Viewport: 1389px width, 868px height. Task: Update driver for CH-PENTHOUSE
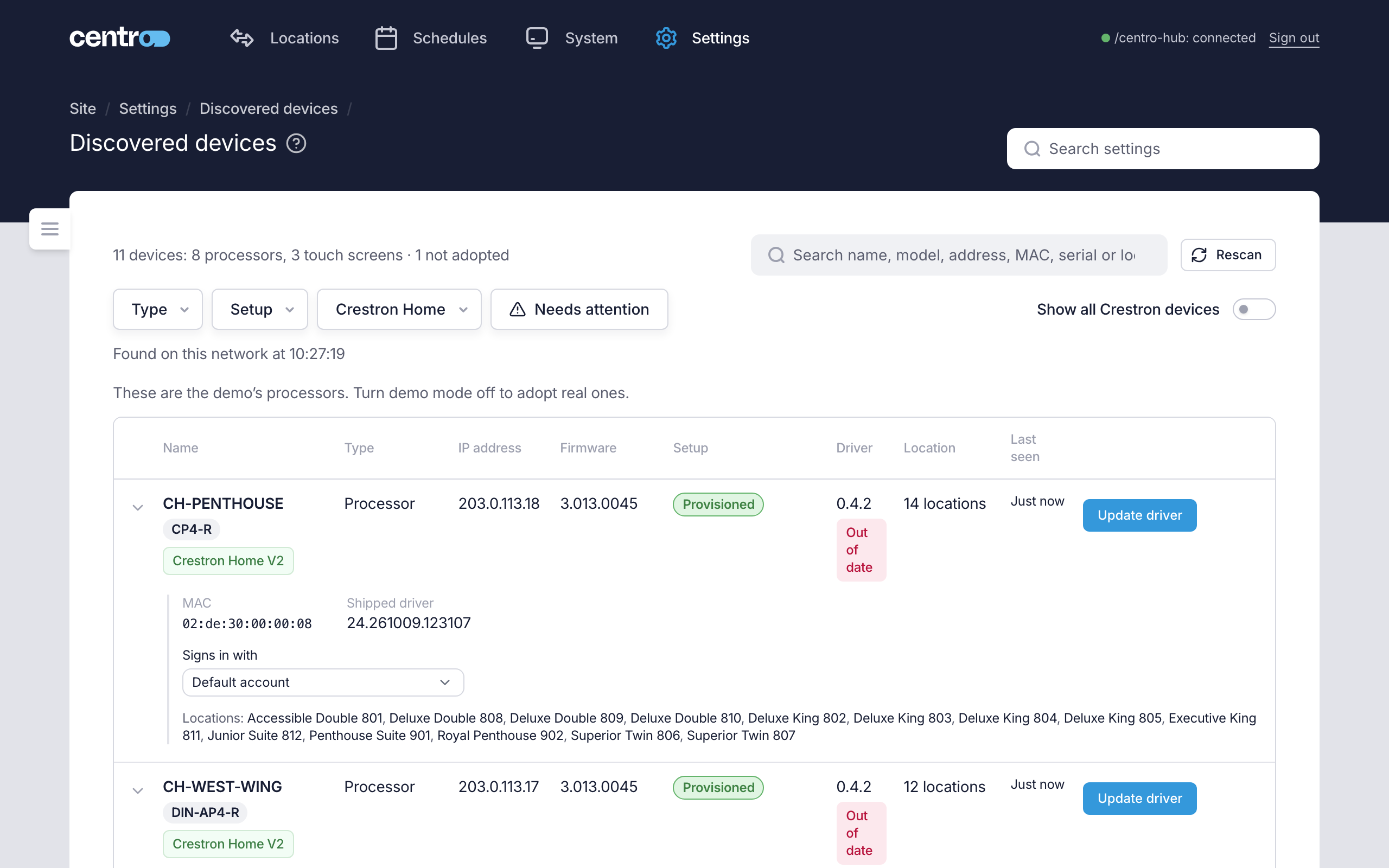[x=1139, y=515]
